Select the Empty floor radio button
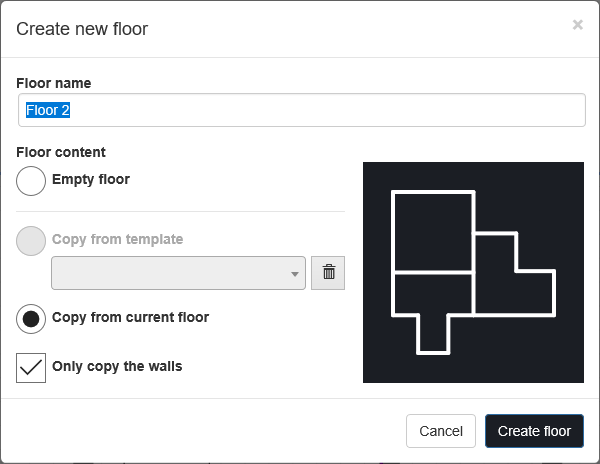 pyautogui.click(x=31, y=181)
